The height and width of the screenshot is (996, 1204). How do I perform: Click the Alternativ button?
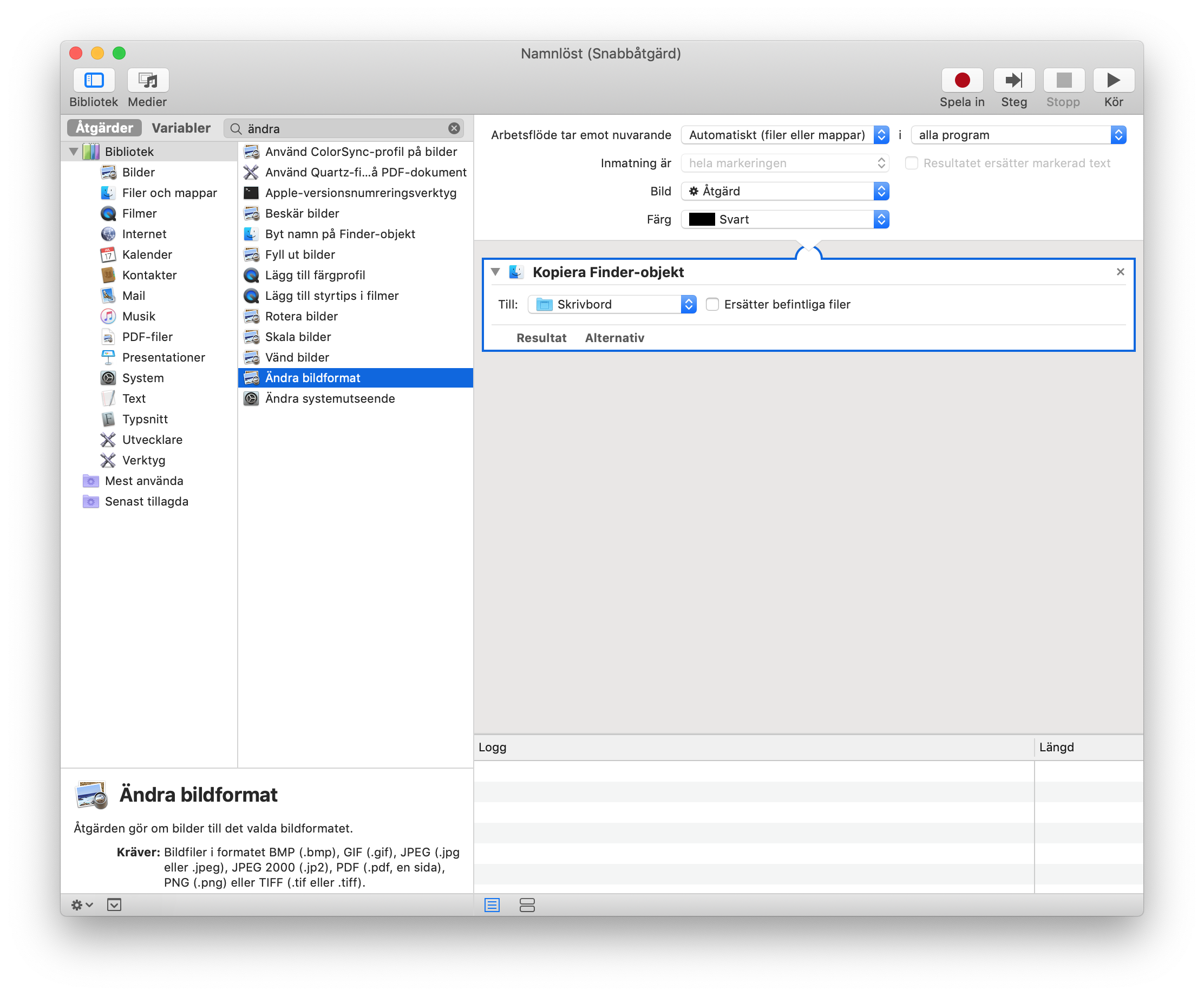point(614,338)
